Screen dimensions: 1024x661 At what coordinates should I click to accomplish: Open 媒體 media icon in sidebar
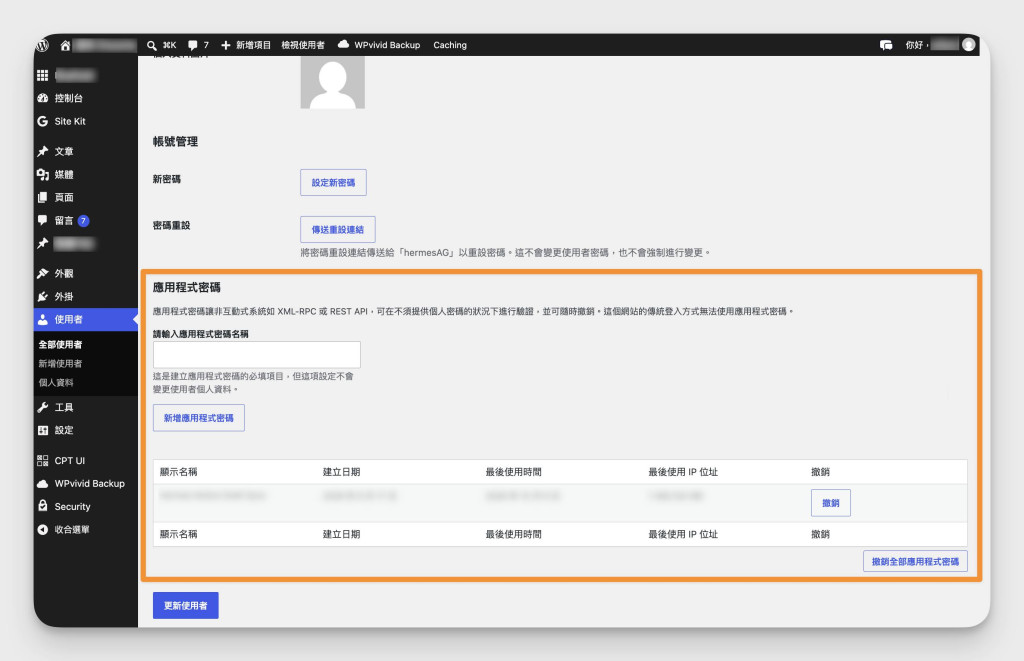pos(42,174)
